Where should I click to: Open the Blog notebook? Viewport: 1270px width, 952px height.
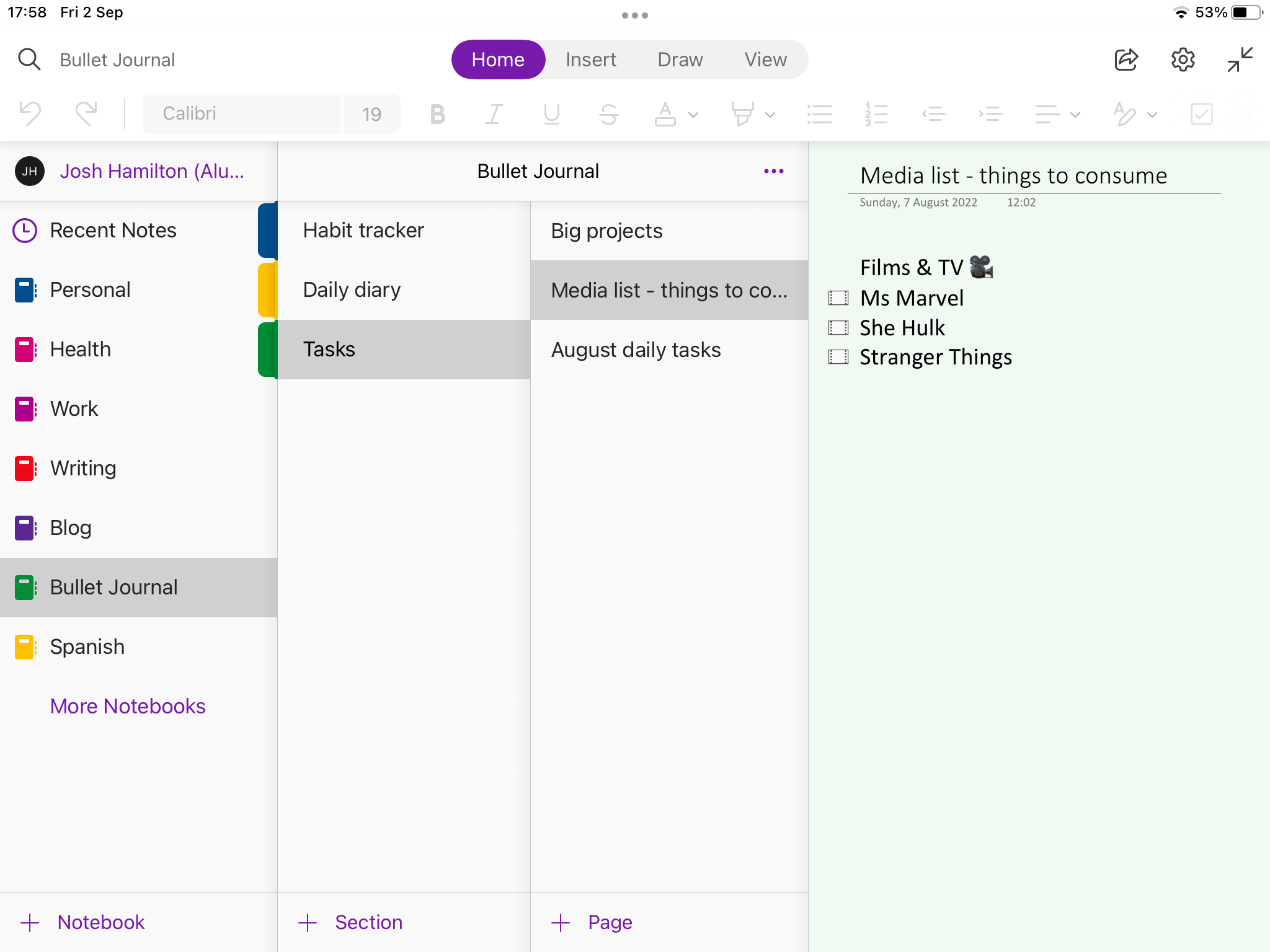point(138,528)
